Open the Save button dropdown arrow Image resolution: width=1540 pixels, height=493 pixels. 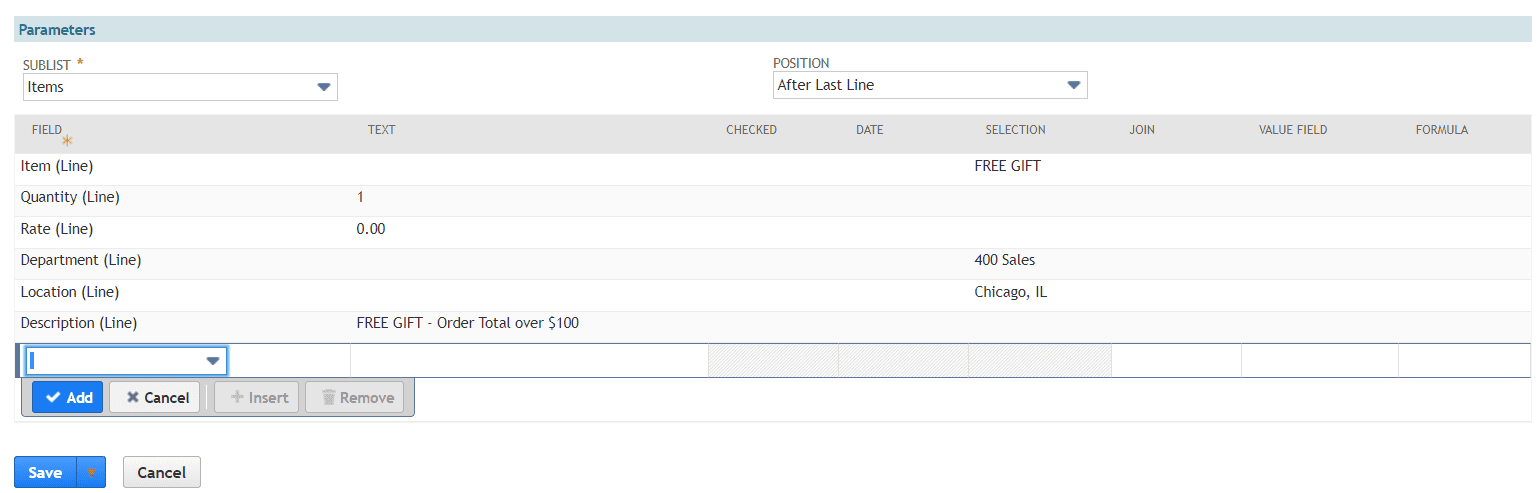click(x=91, y=472)
